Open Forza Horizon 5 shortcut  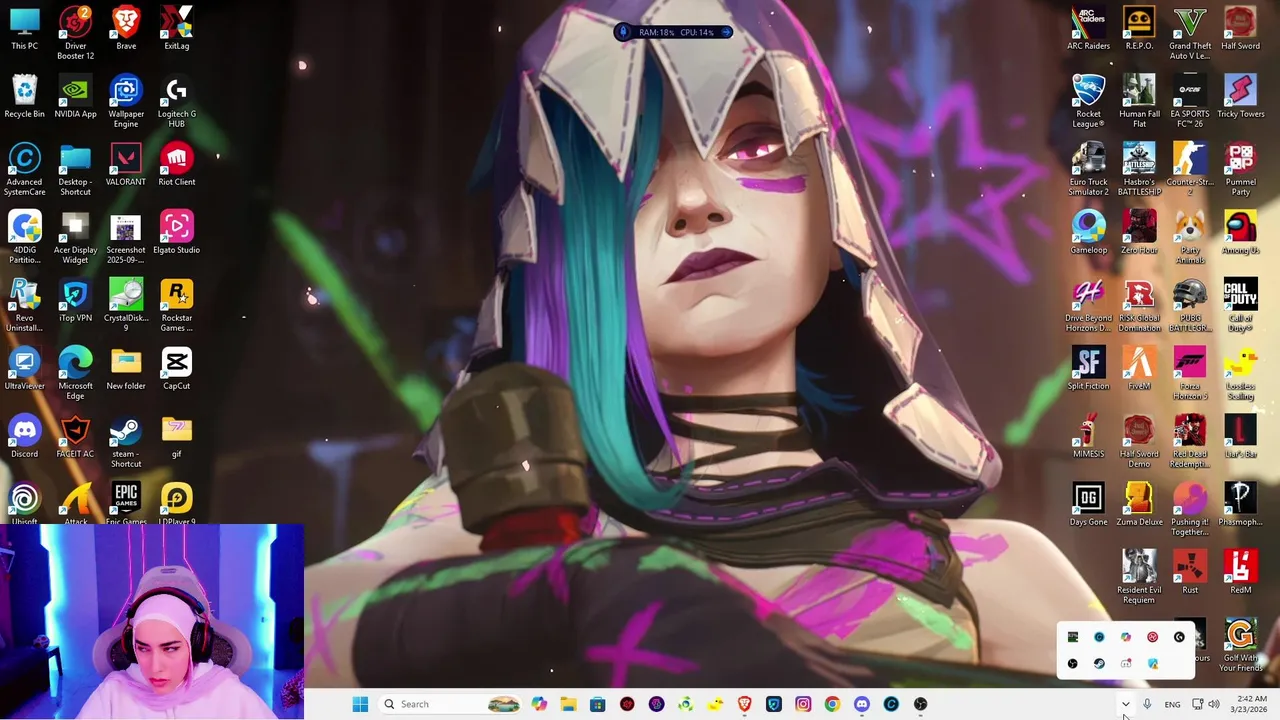tap(1190, 374)
